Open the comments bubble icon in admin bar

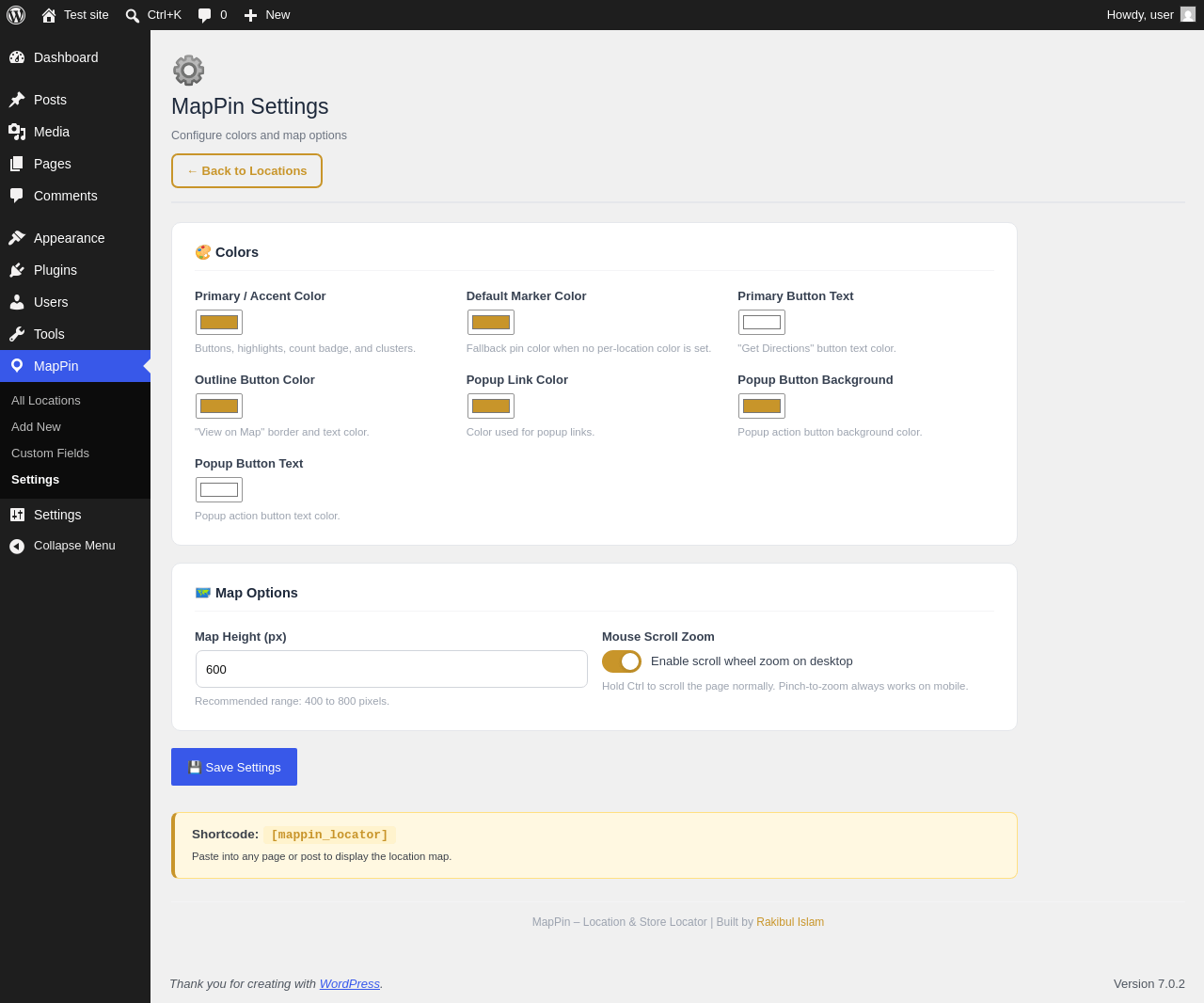pos(204,15)
